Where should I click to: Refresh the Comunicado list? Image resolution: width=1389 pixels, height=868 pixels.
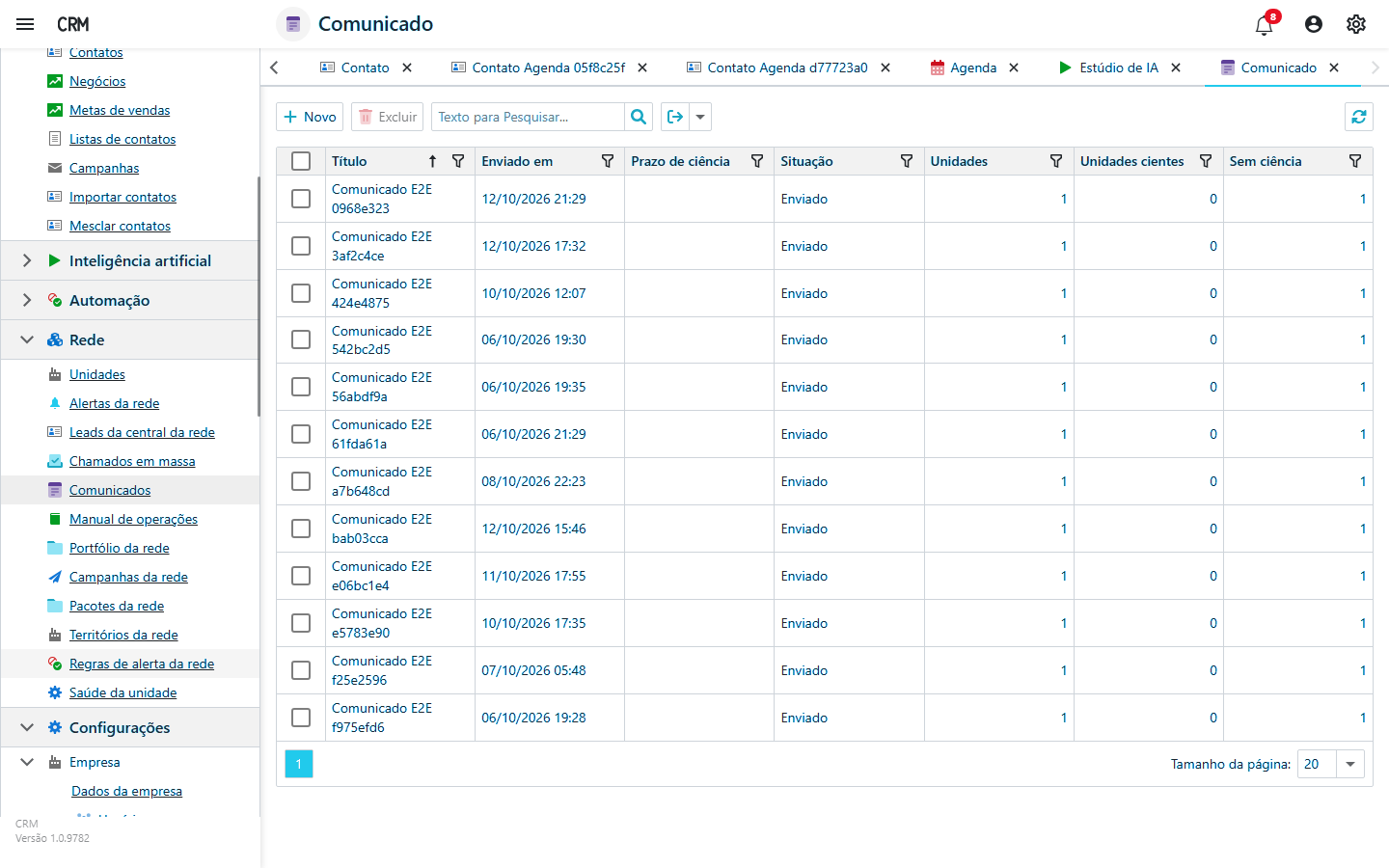tap(1359, 117)
